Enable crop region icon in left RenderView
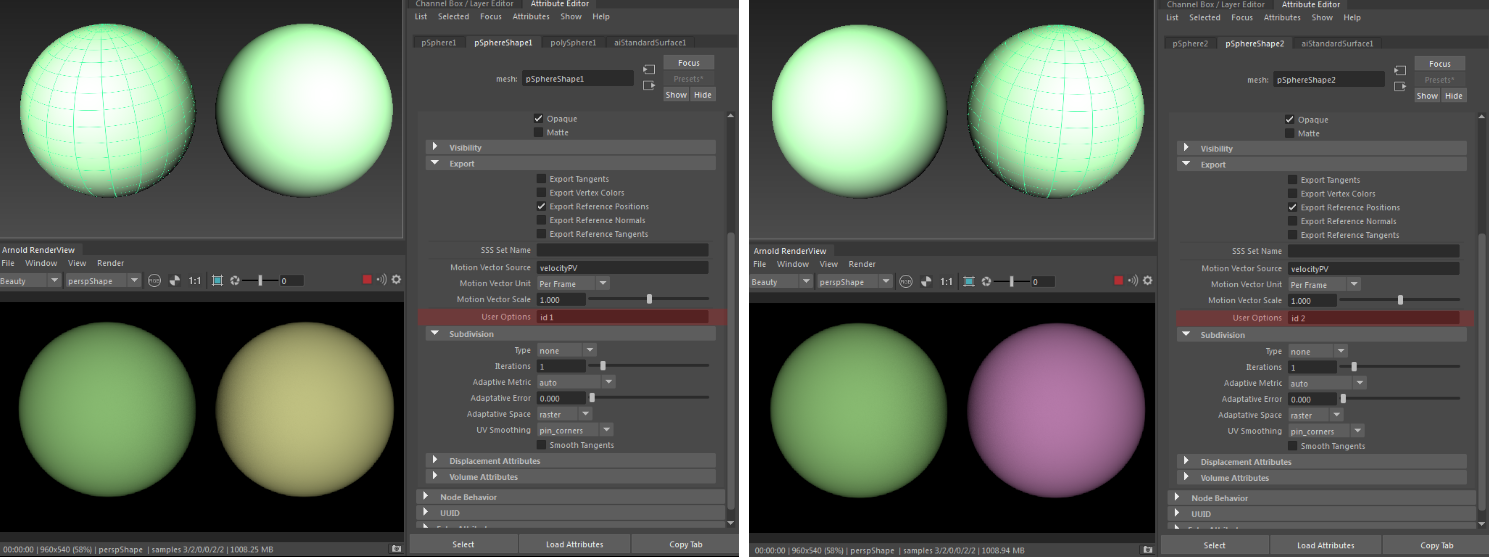Screen dimensions: 1489x557 coord(217,281)
